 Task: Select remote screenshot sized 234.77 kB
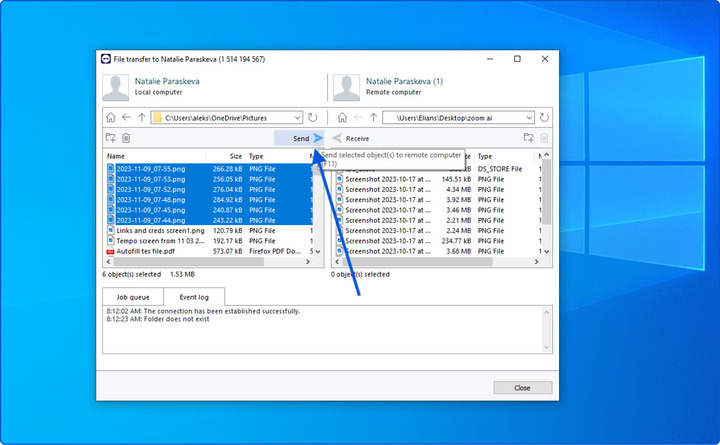(388, 241)
